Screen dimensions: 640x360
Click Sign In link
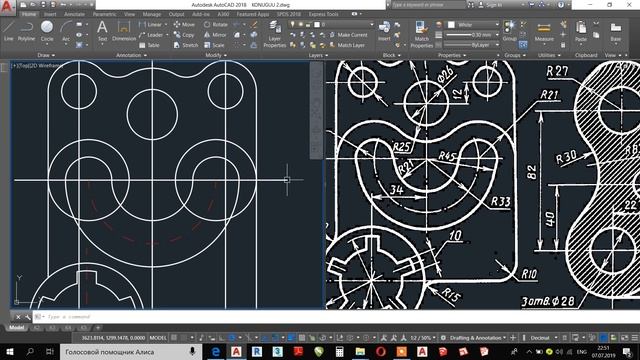[x=490, y=5]
